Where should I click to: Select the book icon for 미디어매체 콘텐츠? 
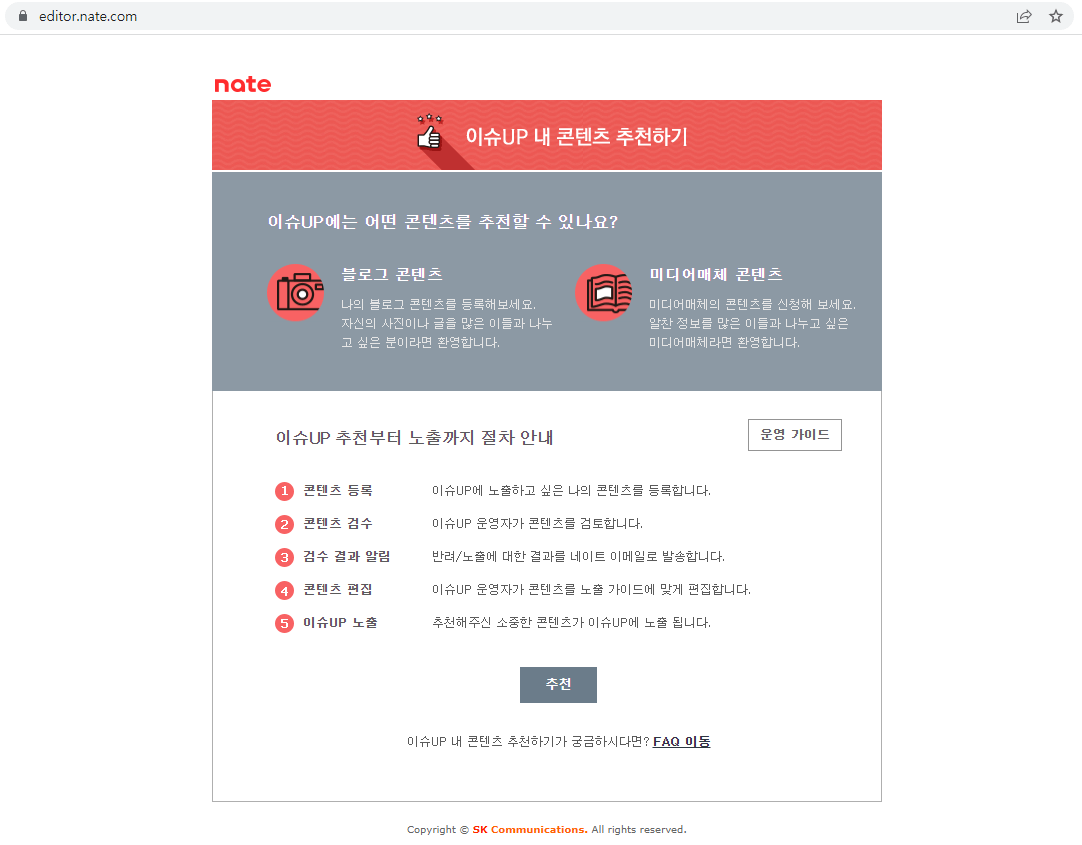[604, 292]
